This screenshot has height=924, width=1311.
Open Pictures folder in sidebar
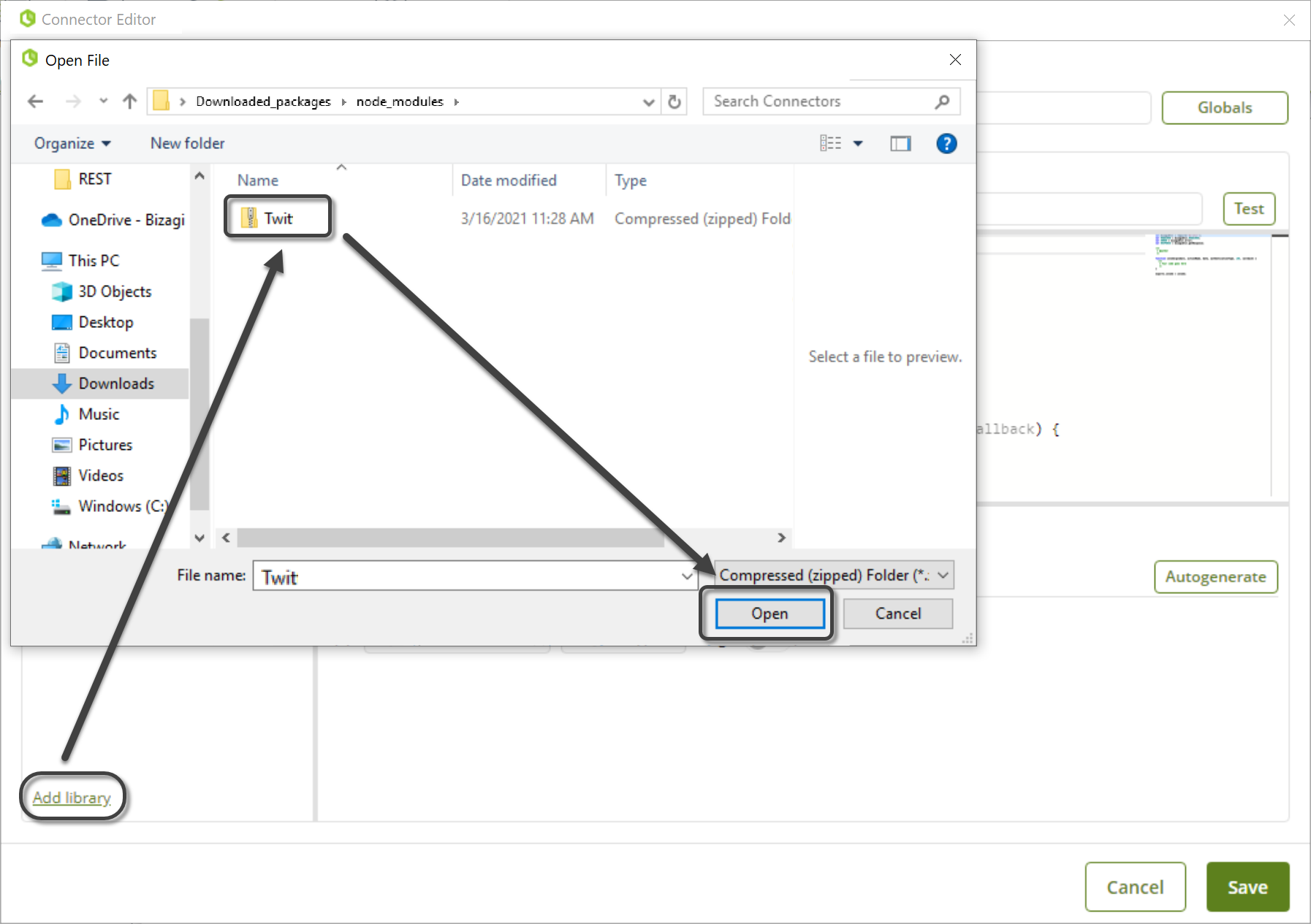(93, 445)
